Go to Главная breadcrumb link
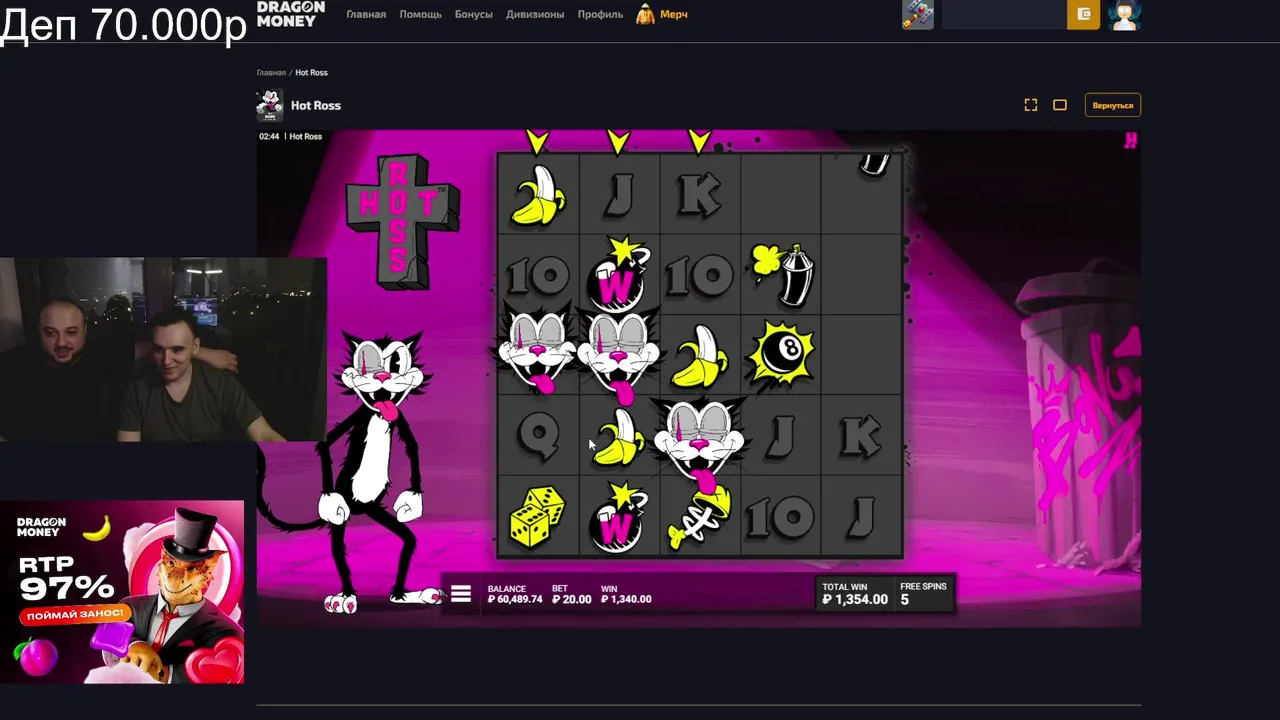This screenshot has width=1280, height=720. tap(271, 73)
